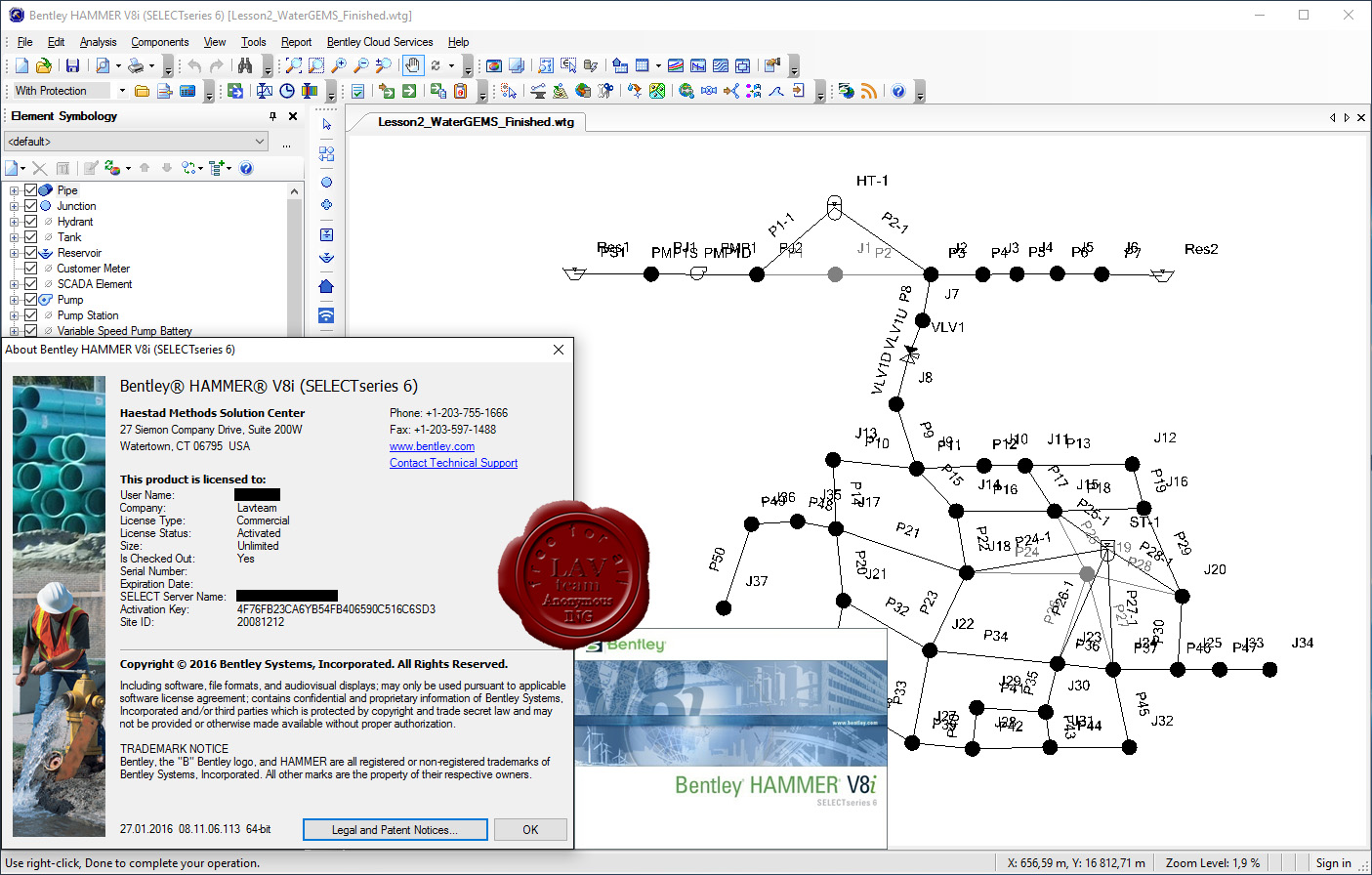Toggle the Reservoir checkbox
1372x875 pixels.
click(30, 253)
